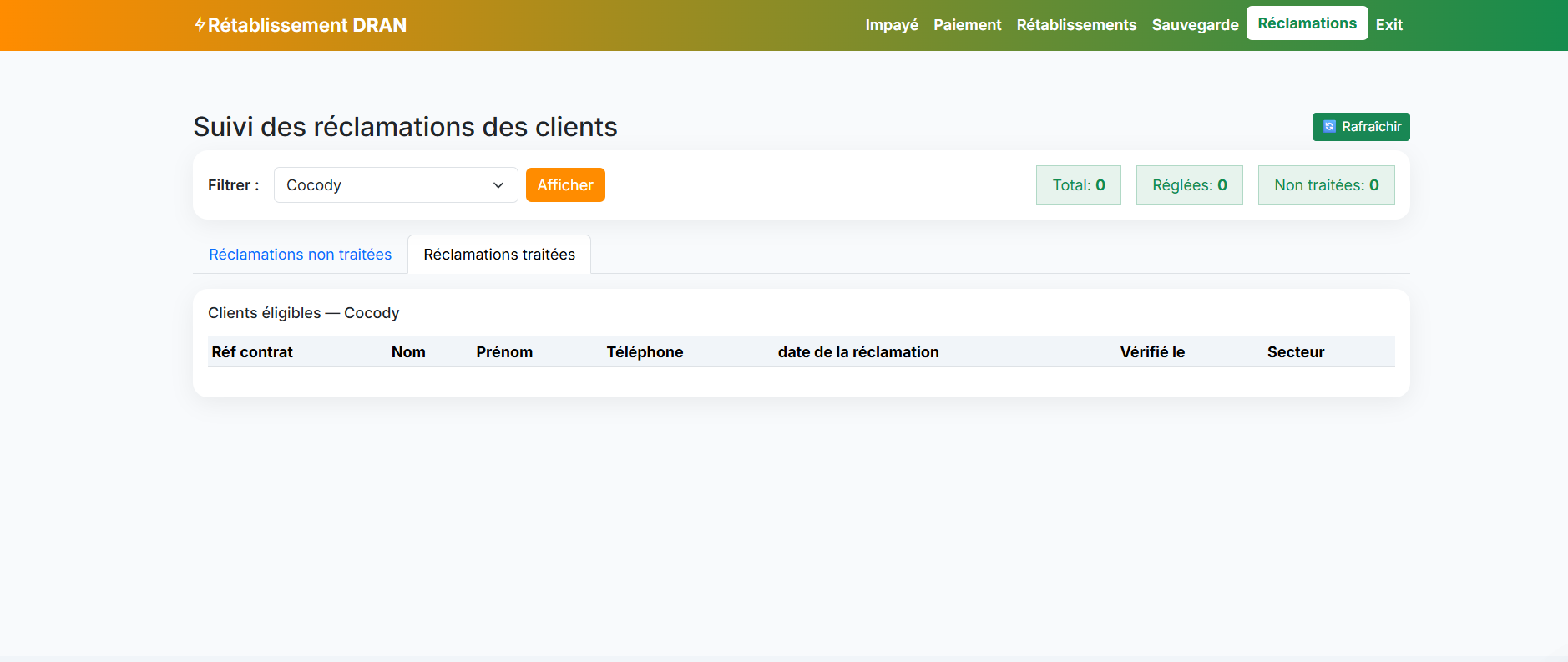Open the Paiement menu item
Viewport: 1568px width, 662px height.
968,25
